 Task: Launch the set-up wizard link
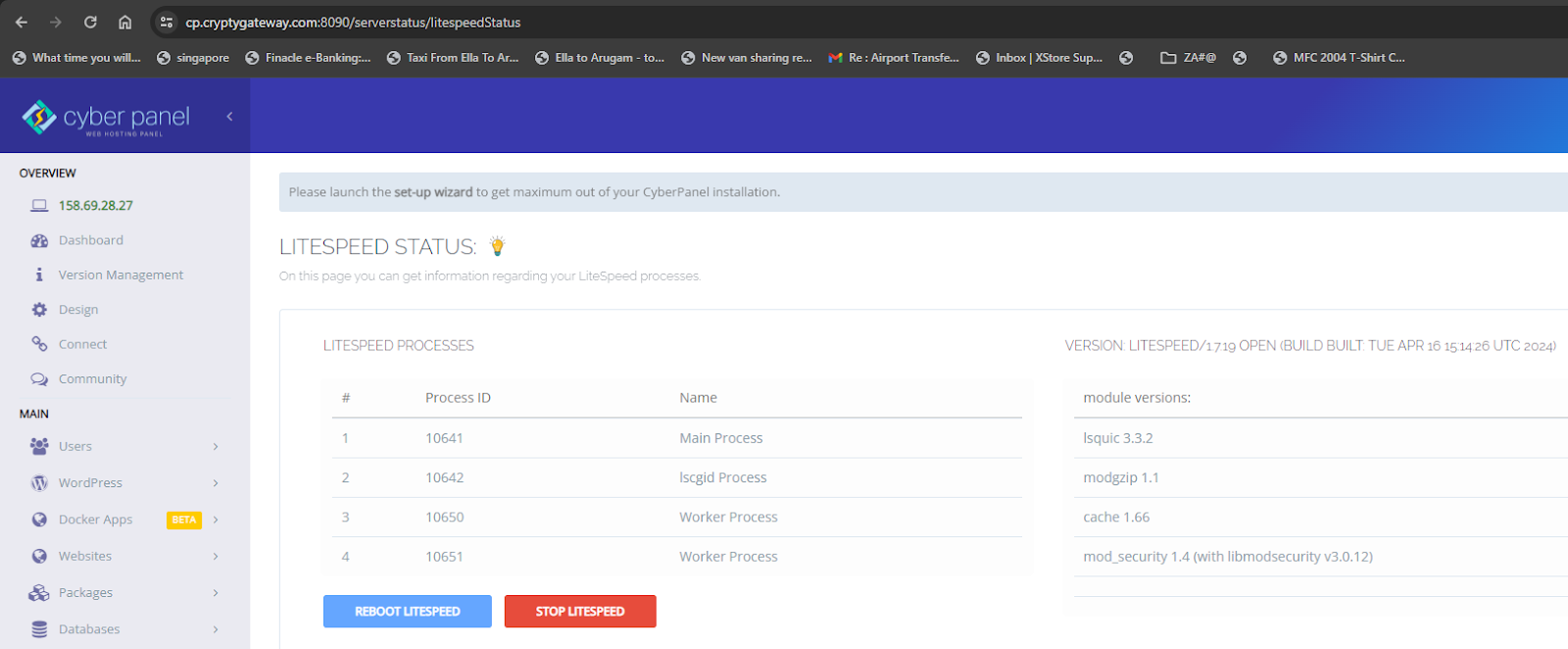(x=433, y=192)
